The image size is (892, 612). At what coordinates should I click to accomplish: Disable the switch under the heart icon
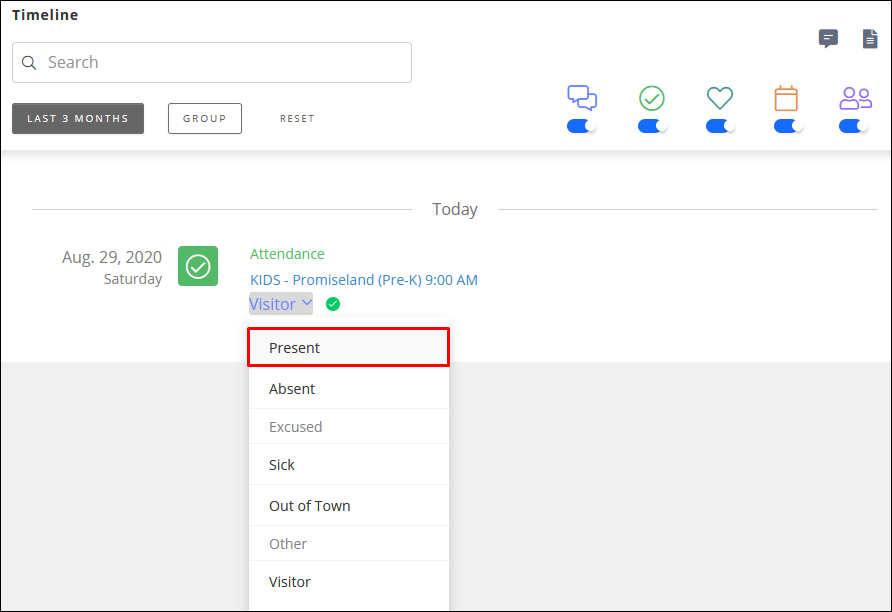720,126
